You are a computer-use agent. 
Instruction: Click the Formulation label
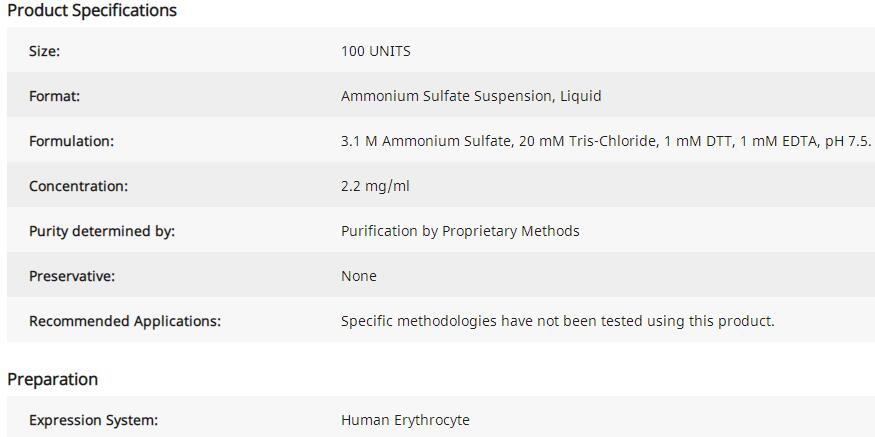pos(71,141)
